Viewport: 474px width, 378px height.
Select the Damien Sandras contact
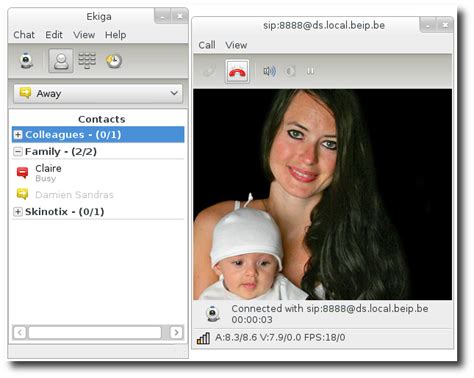pos(98,195)
